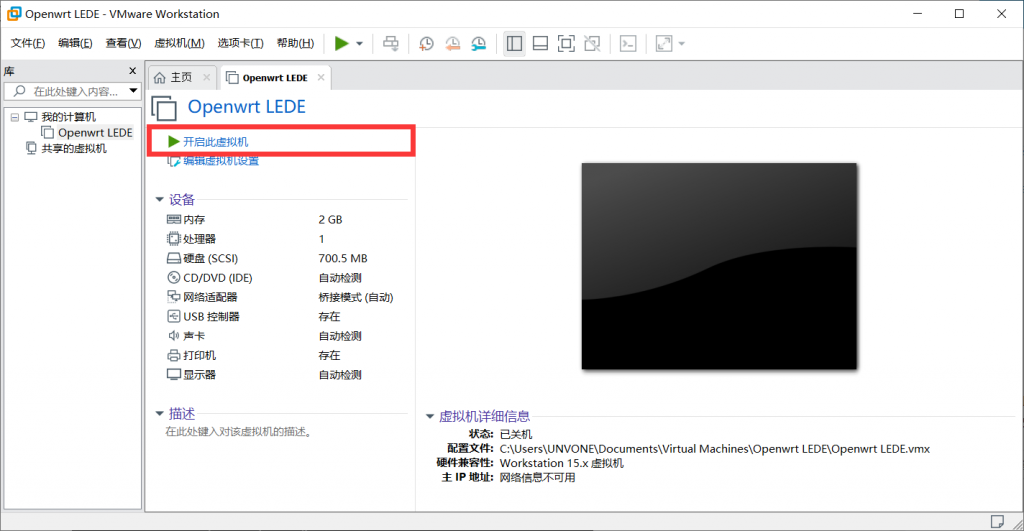This screenshot has width=1024, height=531.
Task: Click the 显示器 display device icon
Action: pyautogui.click(x=174, y=374)
